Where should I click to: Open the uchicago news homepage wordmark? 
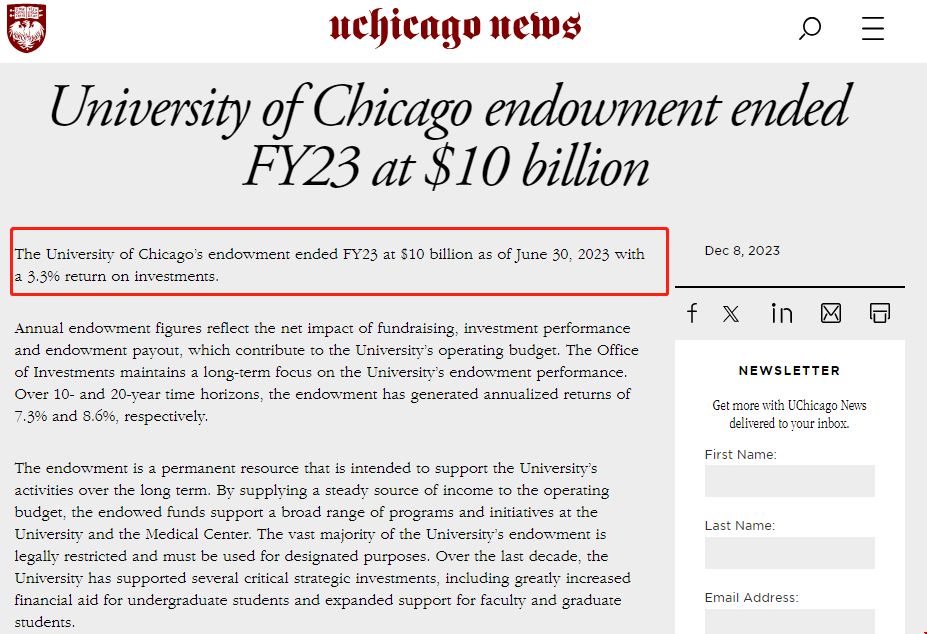455,28
